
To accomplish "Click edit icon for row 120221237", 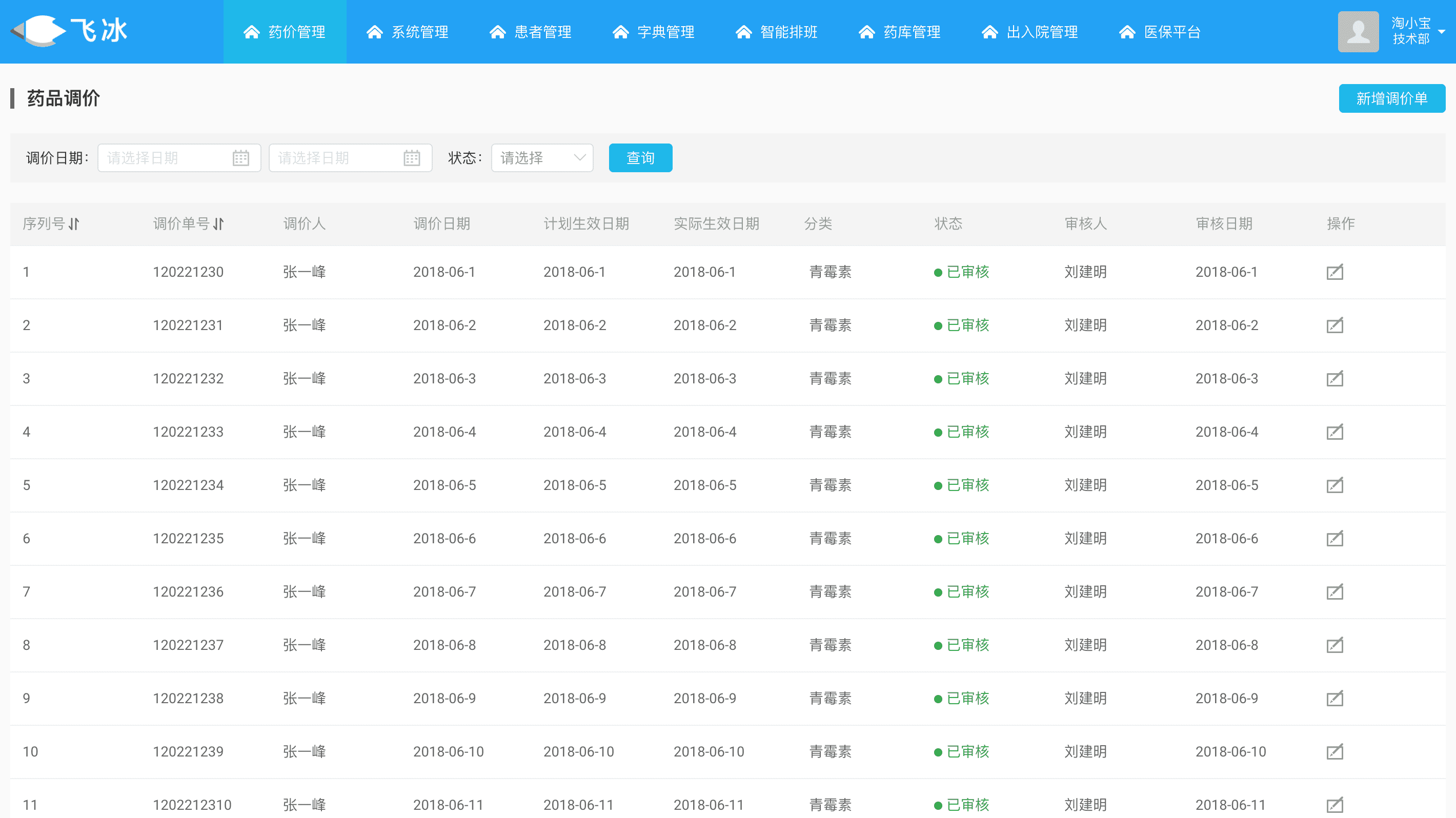I will point(1334,645).
